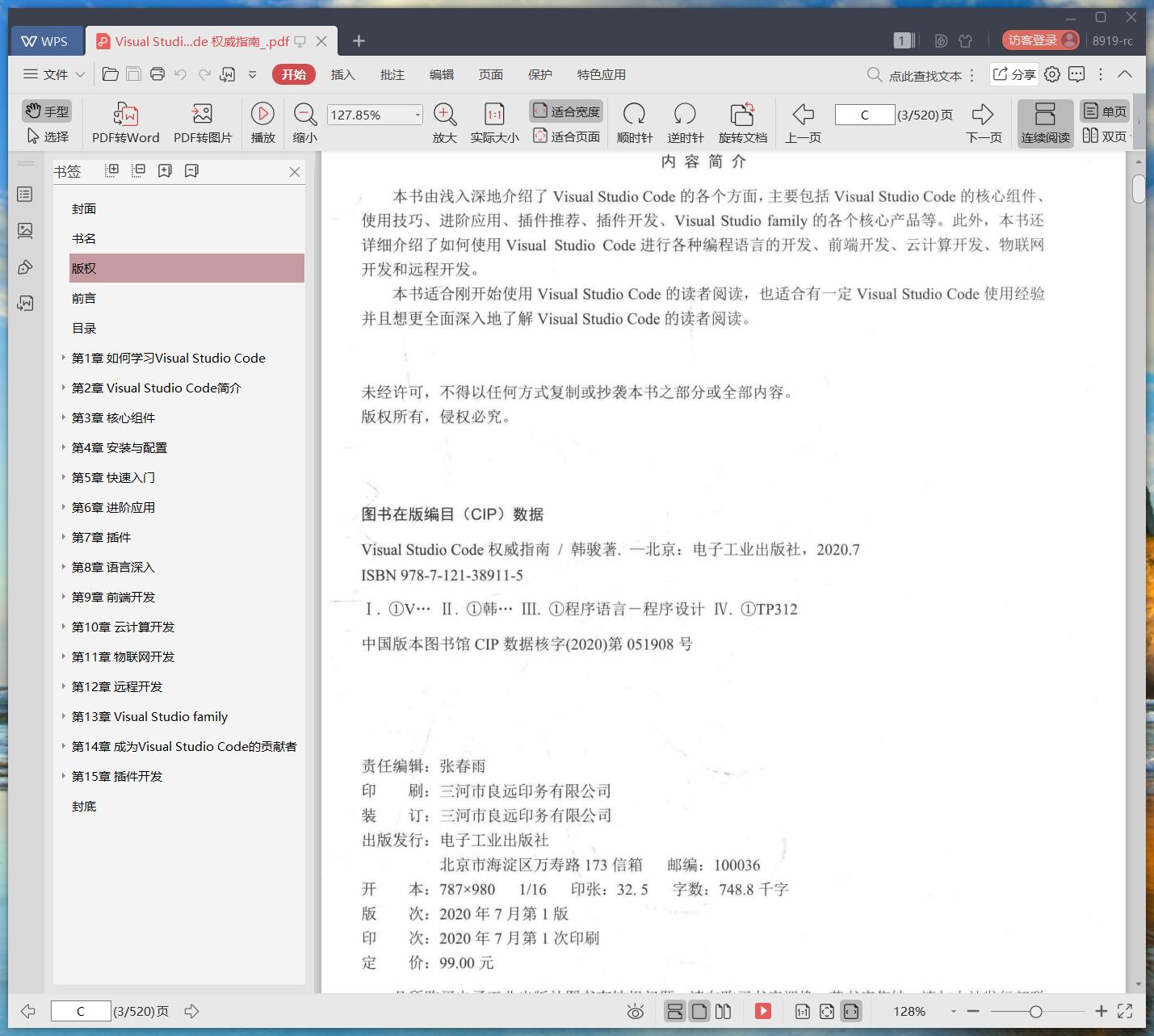1154x1036 pixels.
Task: Close the 书签 bookmarks panel
Action: coord(295,171)
